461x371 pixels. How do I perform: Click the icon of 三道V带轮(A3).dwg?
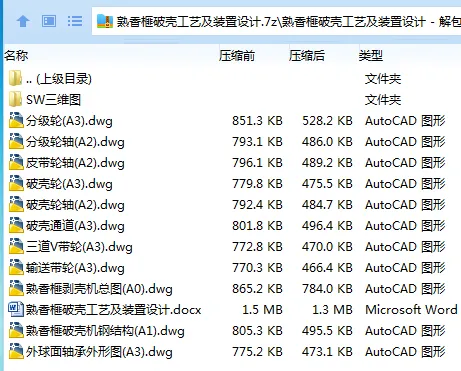[16, 246]
